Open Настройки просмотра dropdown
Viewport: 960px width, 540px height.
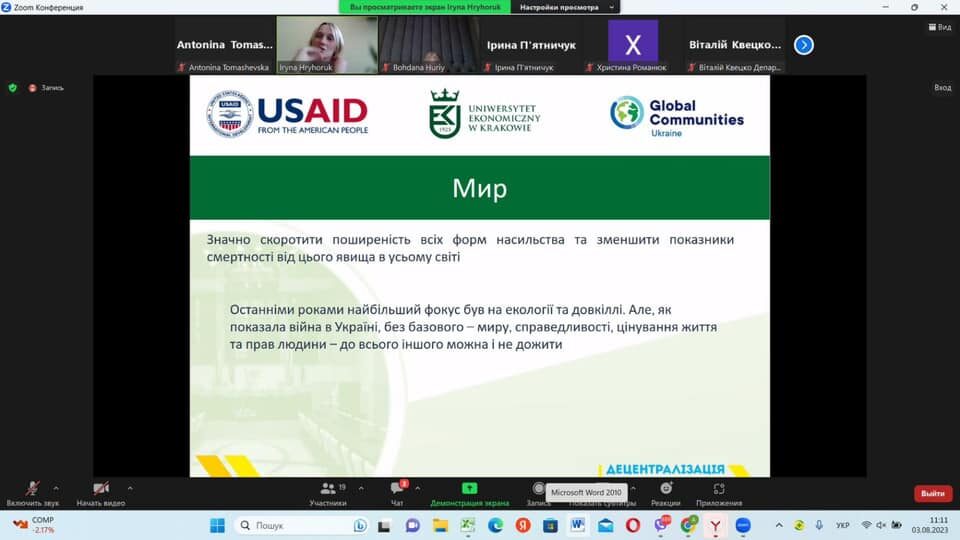point(566,7)
